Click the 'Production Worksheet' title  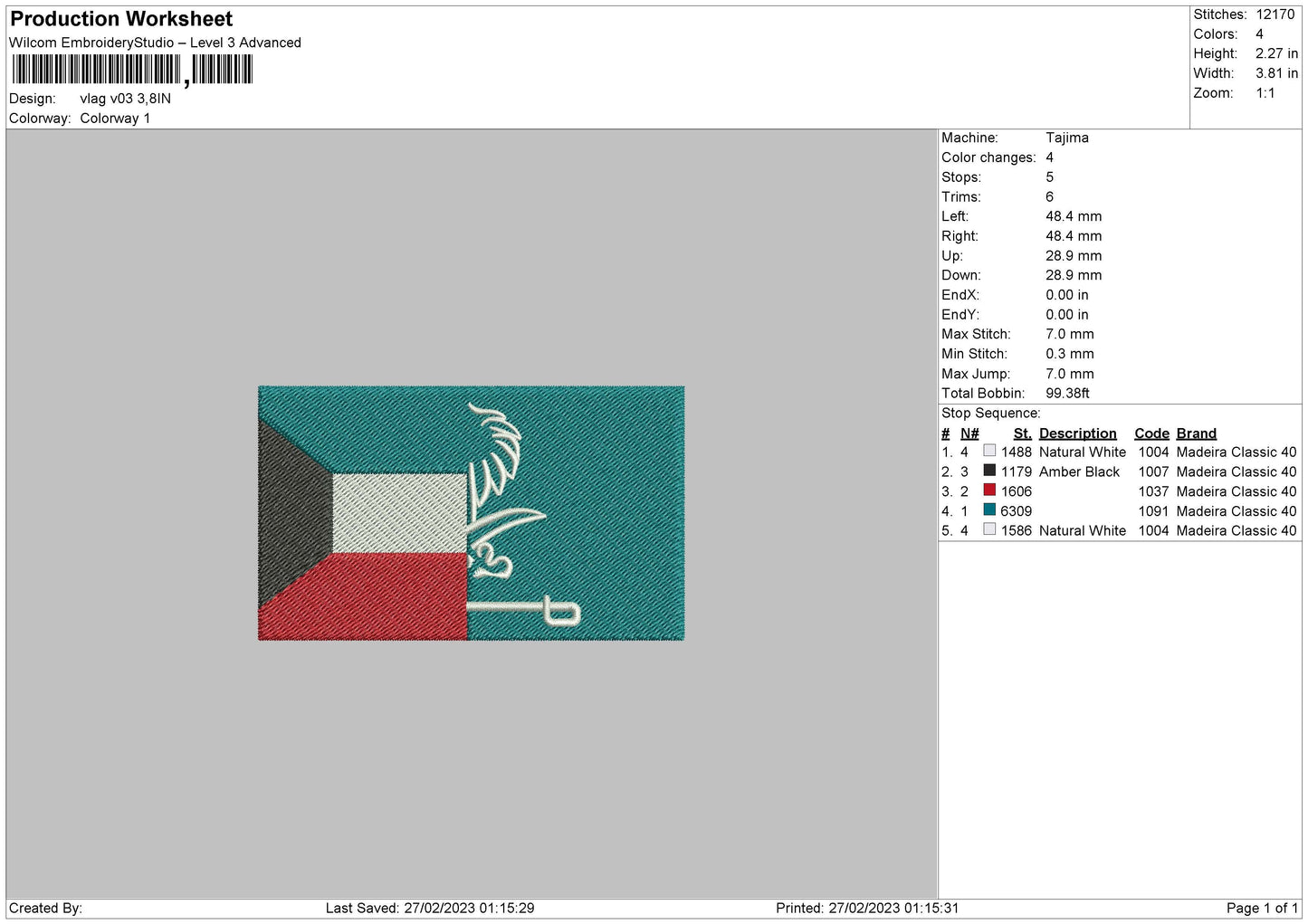[121, 19]
